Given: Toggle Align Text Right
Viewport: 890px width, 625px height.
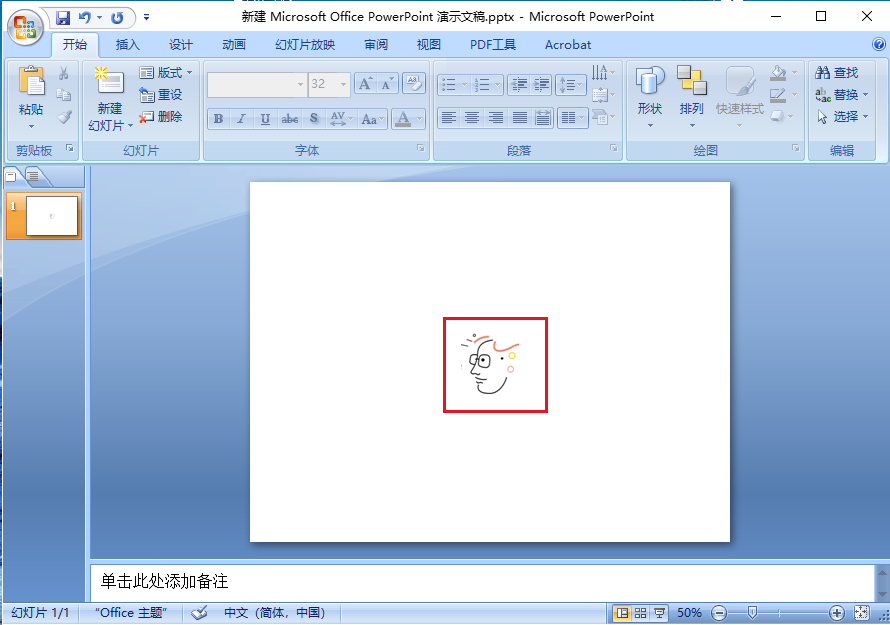Looking at the screenshot, I should [x=496, y=118].
